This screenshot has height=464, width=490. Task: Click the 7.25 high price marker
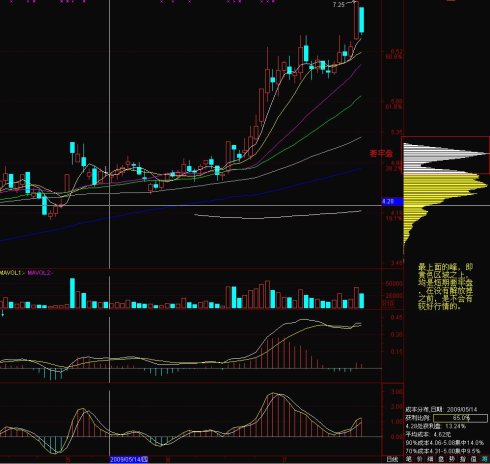pos(338,5)
